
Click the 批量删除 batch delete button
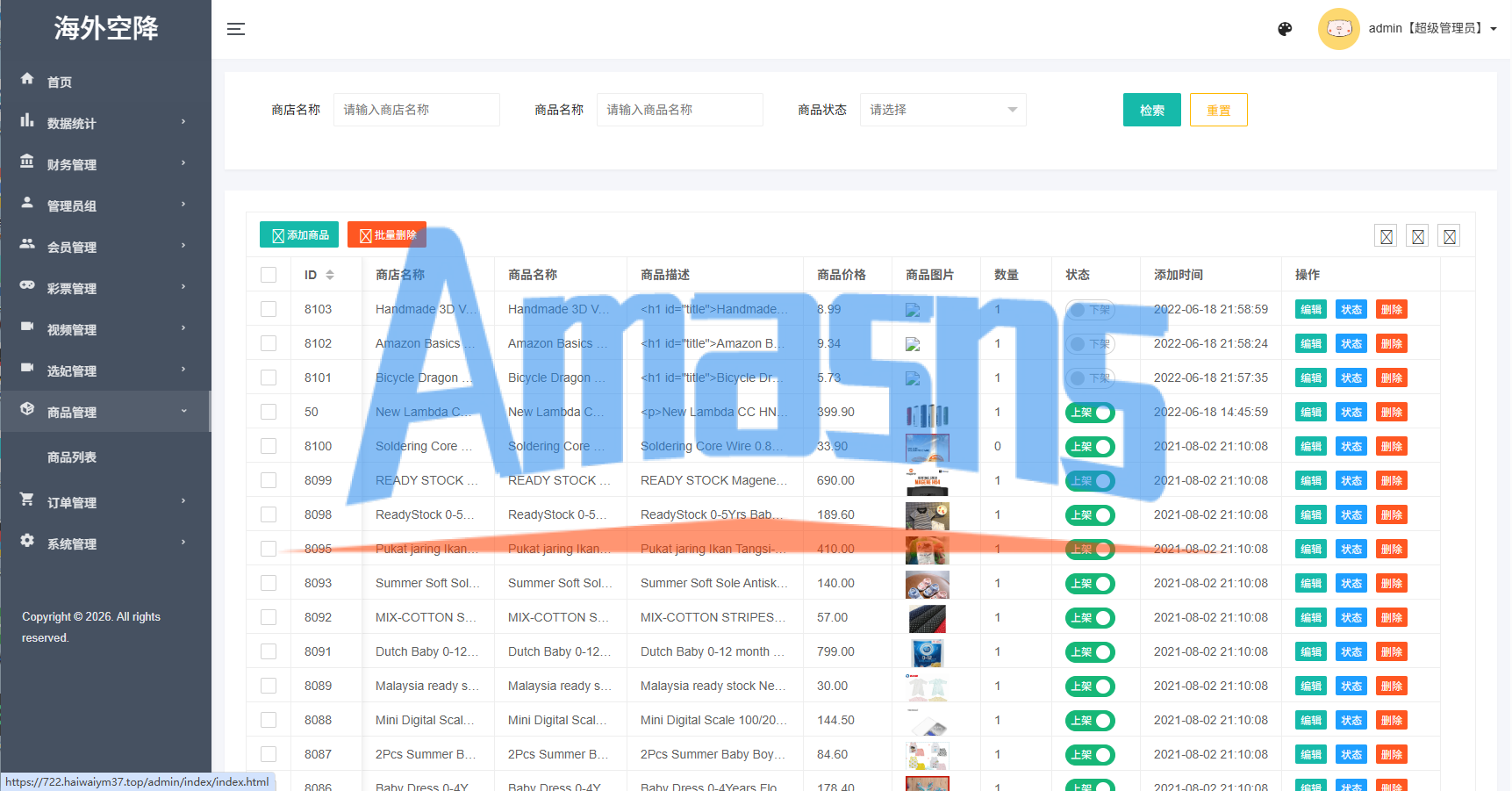coord(387,234)
